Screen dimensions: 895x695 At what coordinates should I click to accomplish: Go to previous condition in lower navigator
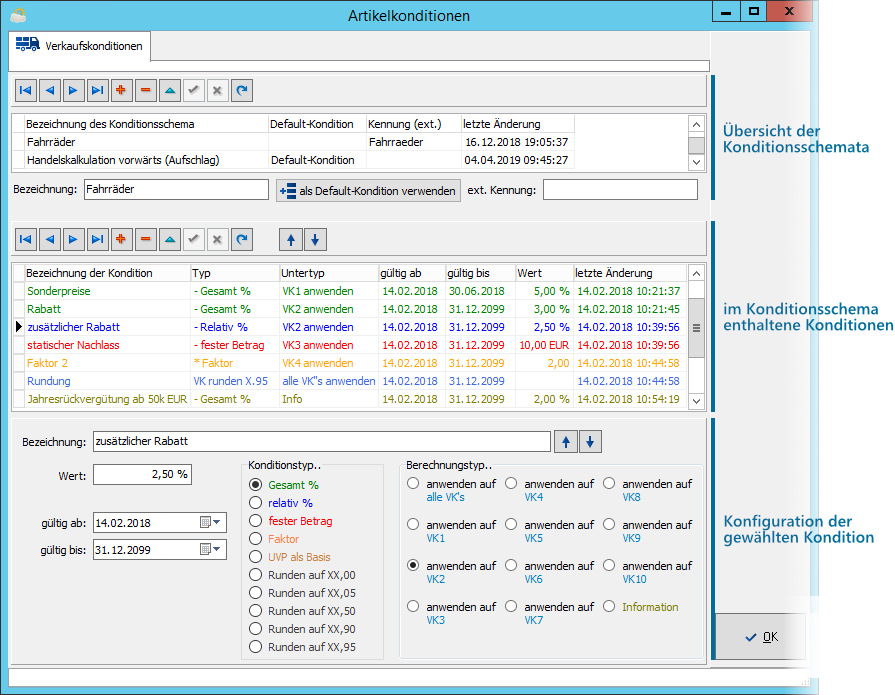[x=50, y=240]
